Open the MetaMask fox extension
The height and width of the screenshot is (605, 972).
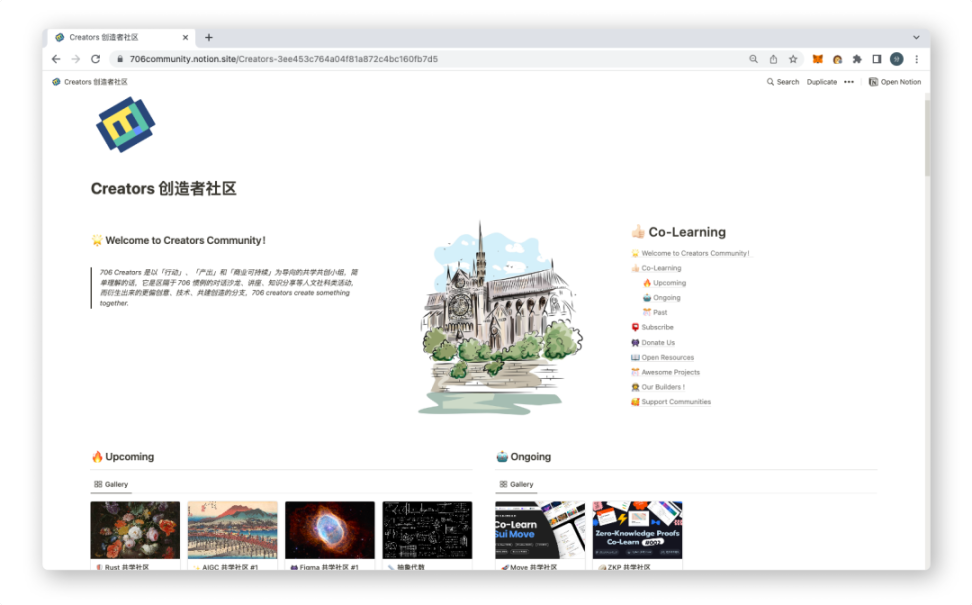click(818, 59)
